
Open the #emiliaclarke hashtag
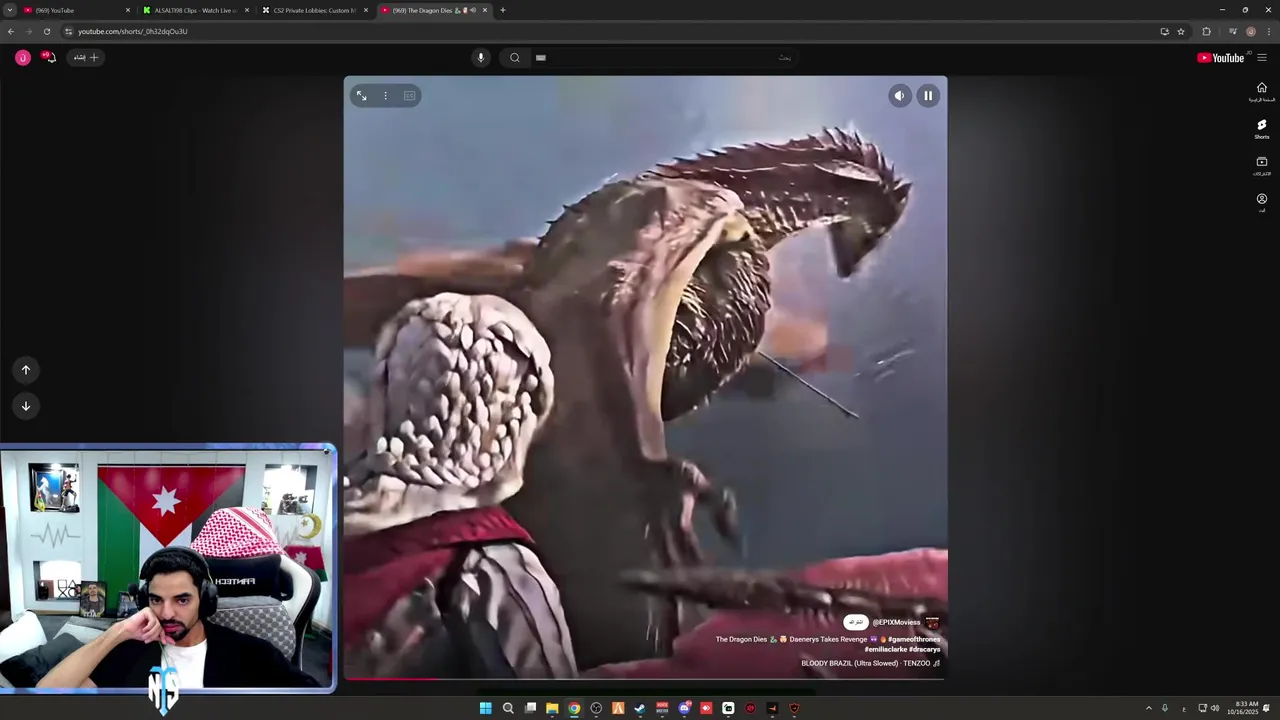(x=885, y=649)
